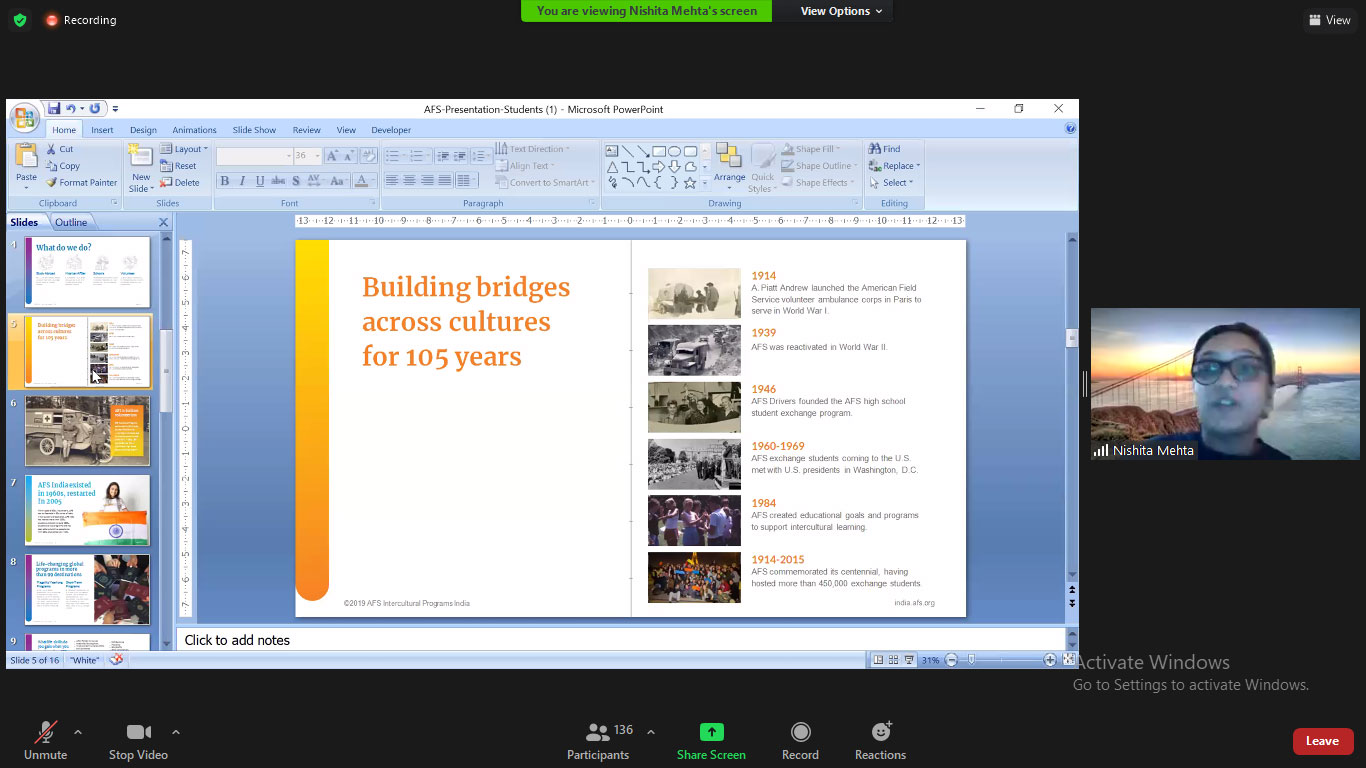Select the rectangle shape in Drawing gallery
Image resolution: width=1366 pixels, height=768 pixels.
(659, 151)
